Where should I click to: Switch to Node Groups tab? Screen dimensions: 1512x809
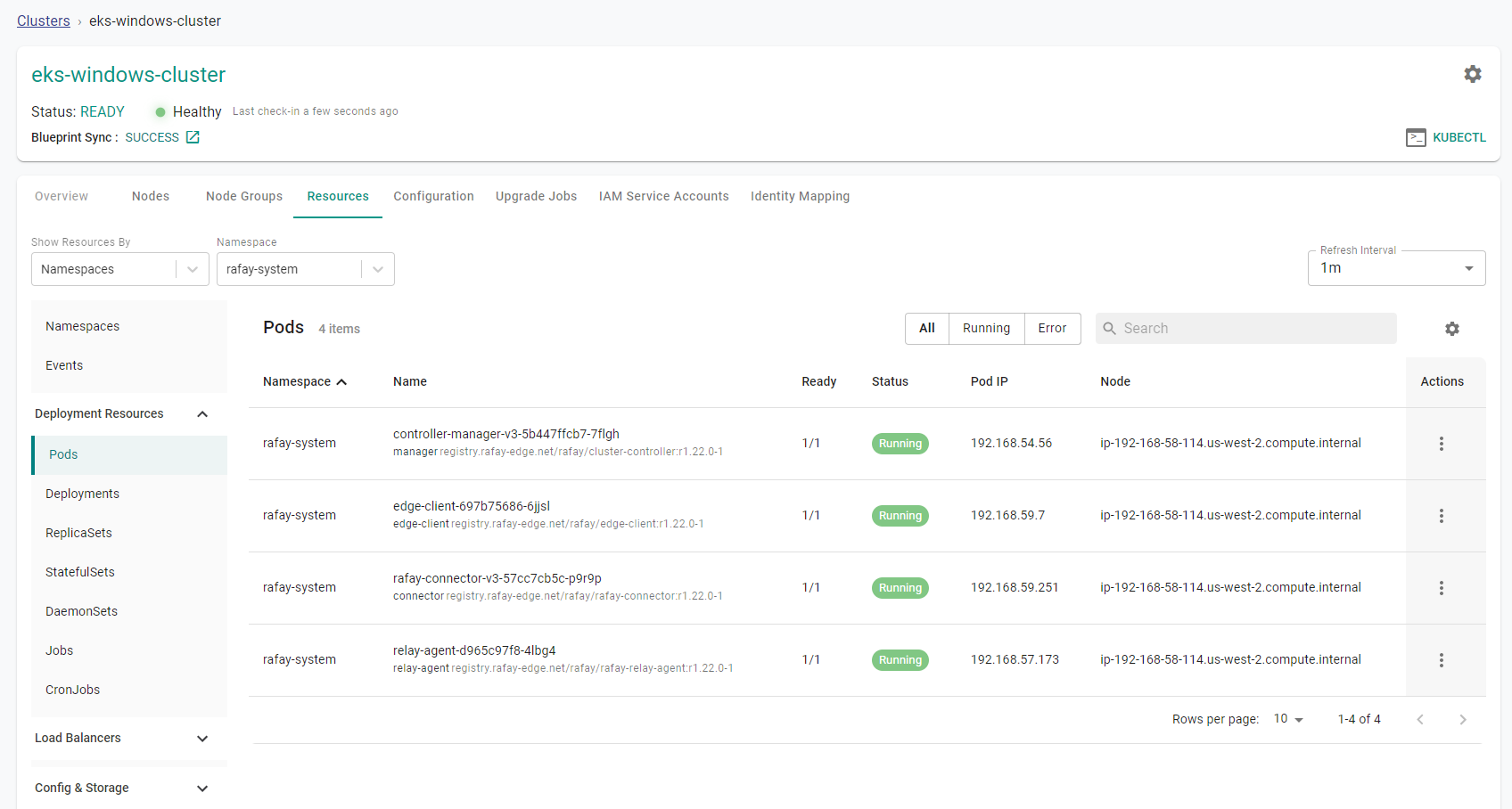coord(244,196)
